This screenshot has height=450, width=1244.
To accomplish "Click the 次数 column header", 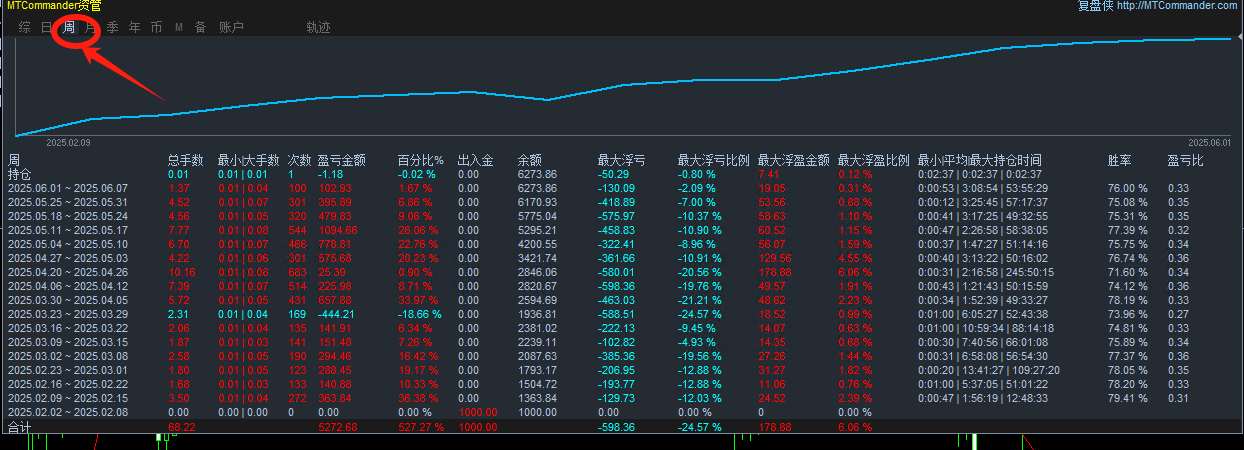I will tap(300, 160).
